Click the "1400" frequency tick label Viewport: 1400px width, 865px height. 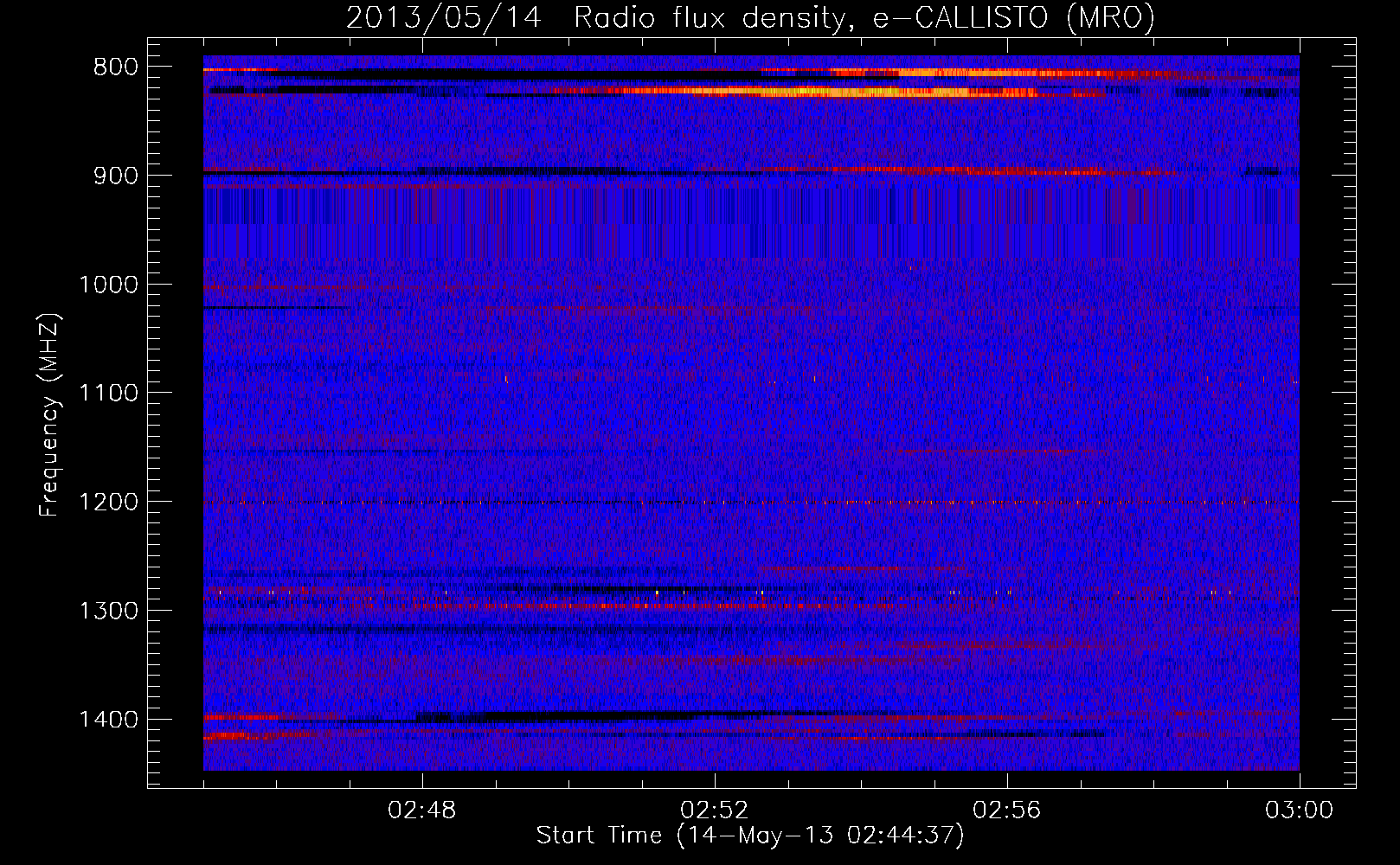pyautogui.click(x=108, y=720)
